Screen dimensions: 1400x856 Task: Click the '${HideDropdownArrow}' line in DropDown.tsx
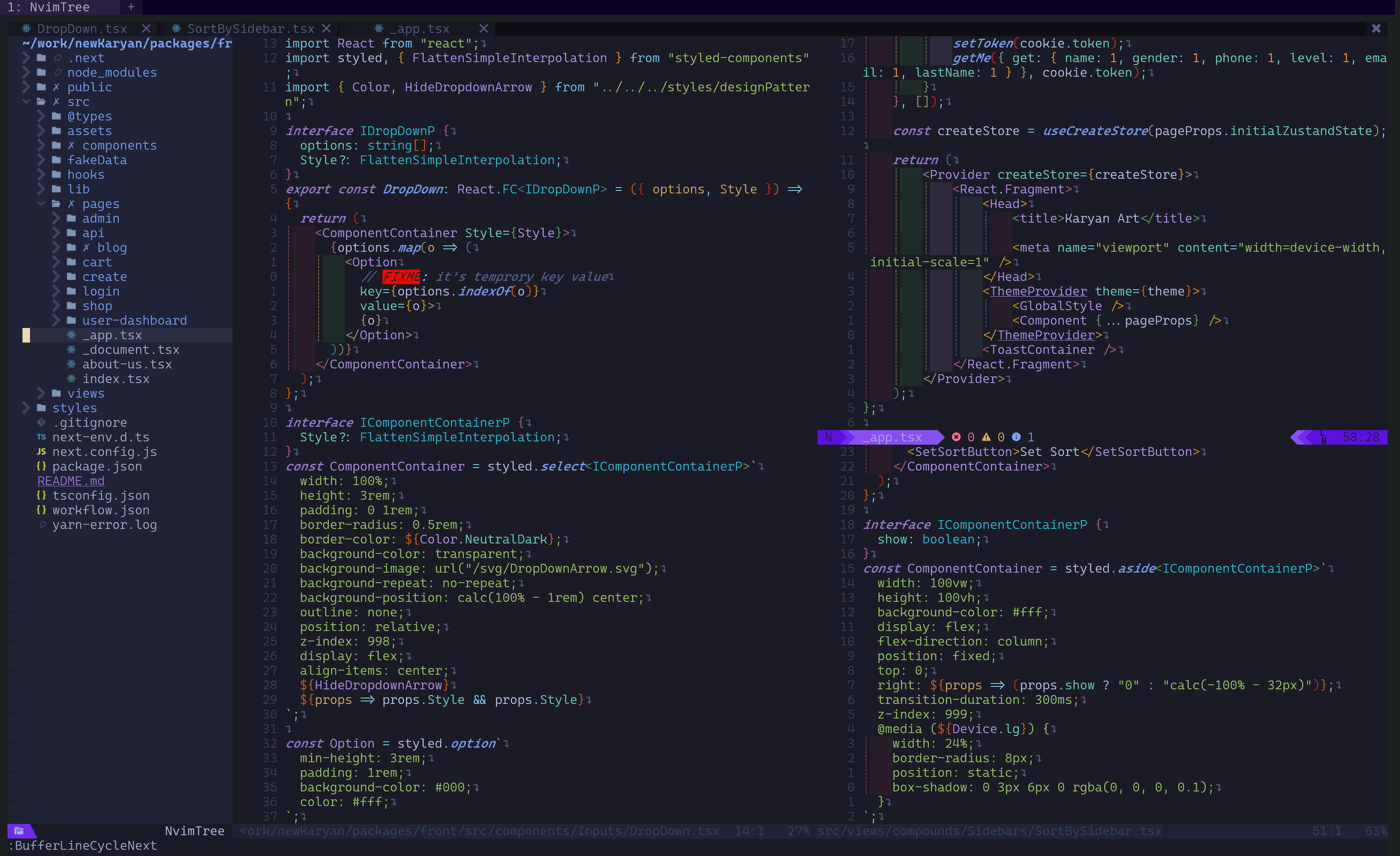click(x=375, y=685)
